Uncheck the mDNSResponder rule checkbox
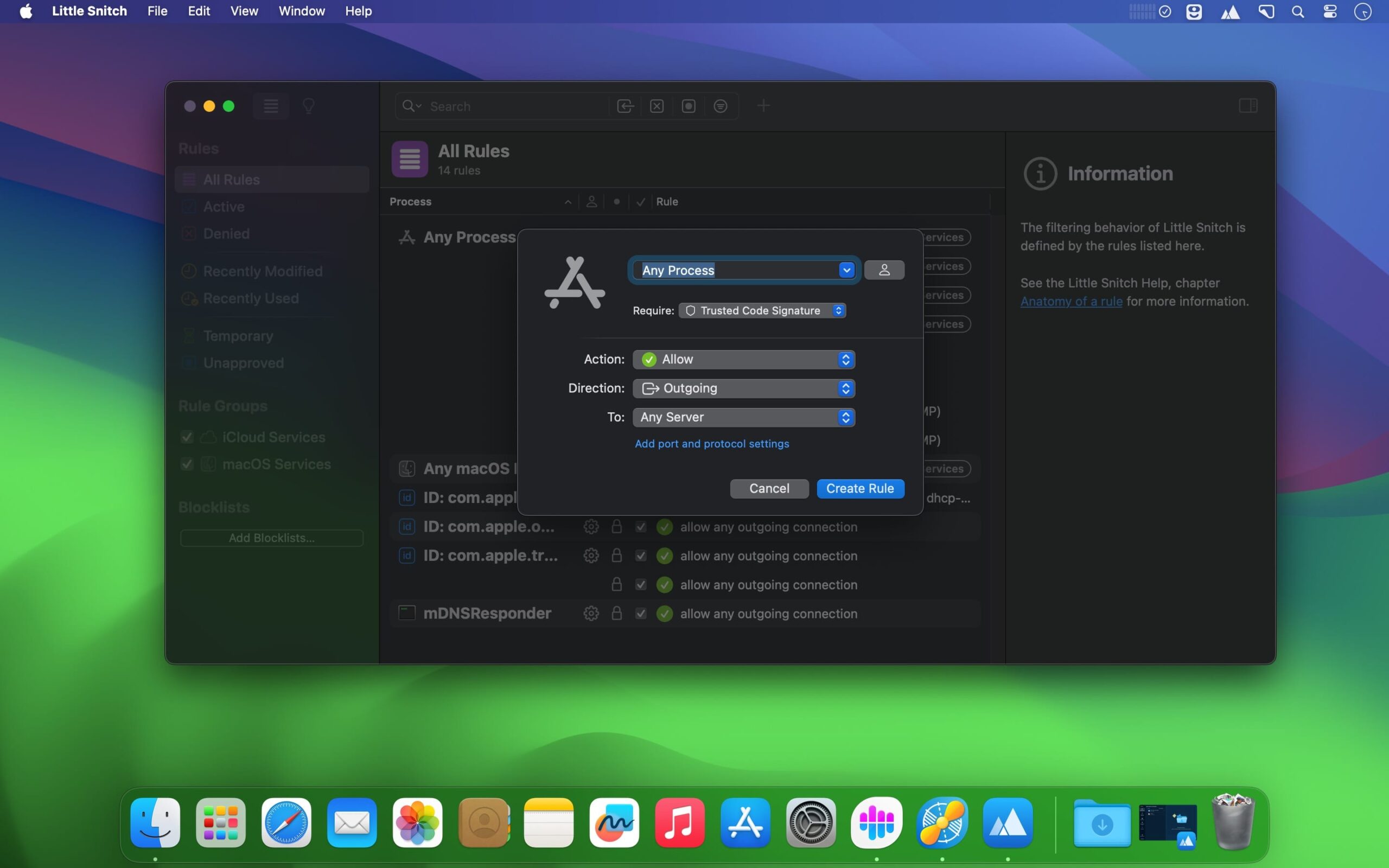1389x868 pixels. [x=640, y=613]
